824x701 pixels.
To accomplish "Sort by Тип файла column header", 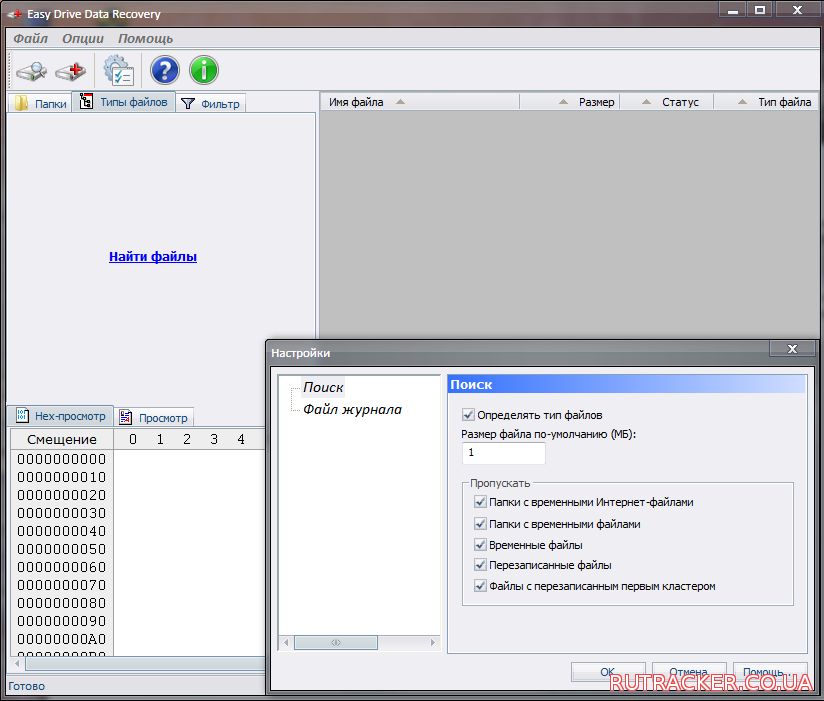I will pos(766,102).
